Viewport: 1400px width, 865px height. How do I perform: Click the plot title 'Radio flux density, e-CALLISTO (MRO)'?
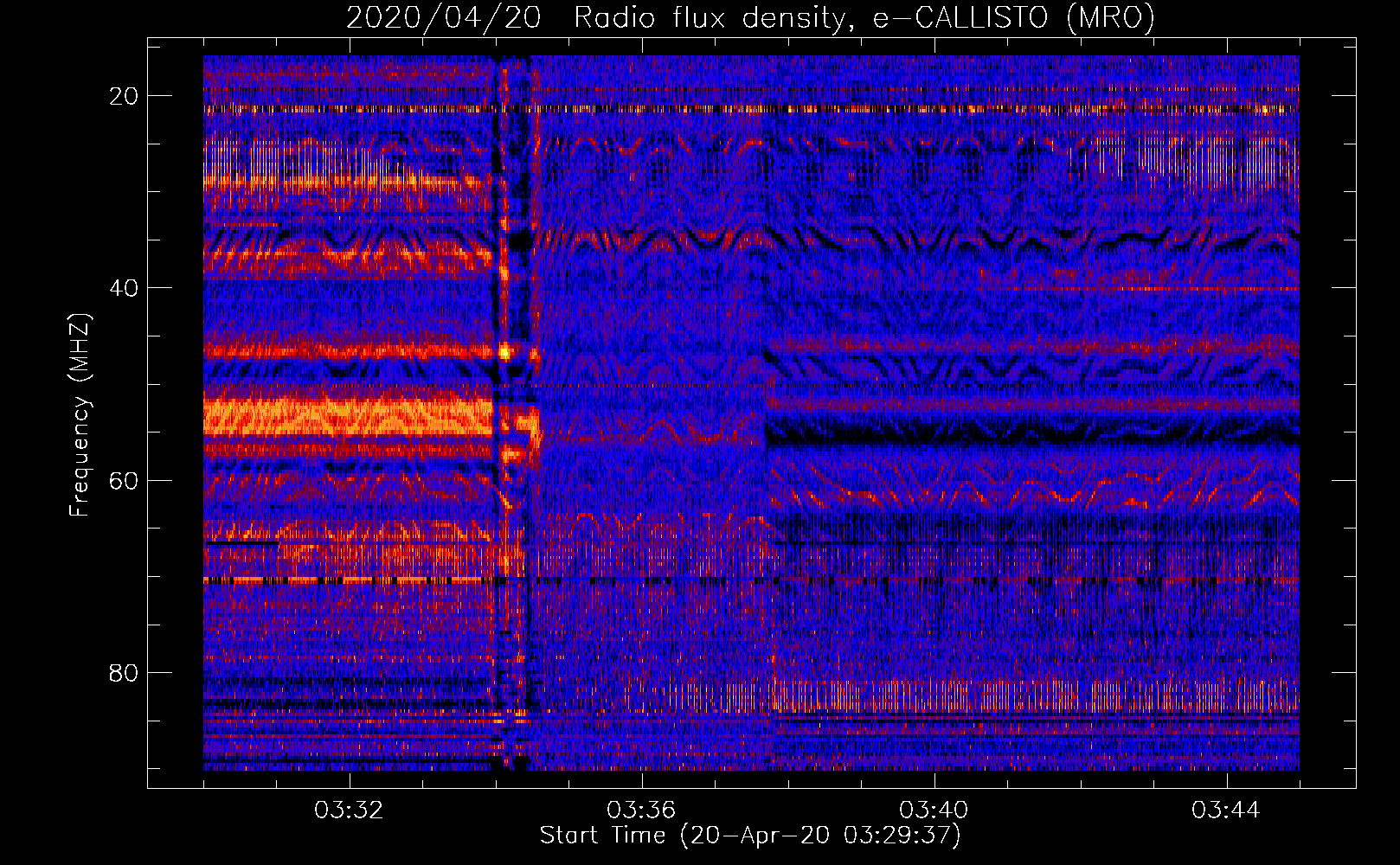pos(864,17)
